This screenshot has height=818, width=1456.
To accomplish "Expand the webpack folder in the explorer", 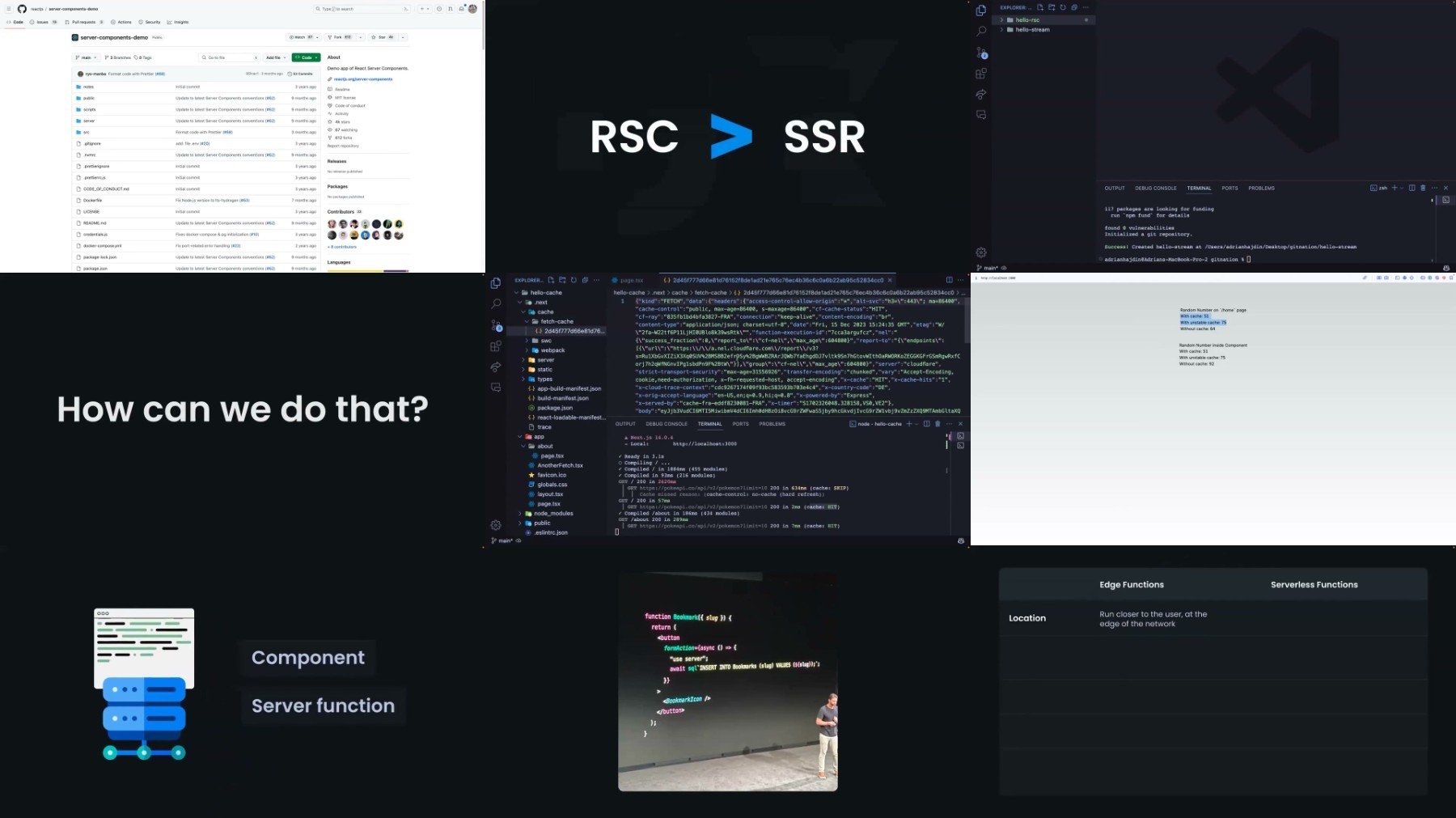I will 552,350.
